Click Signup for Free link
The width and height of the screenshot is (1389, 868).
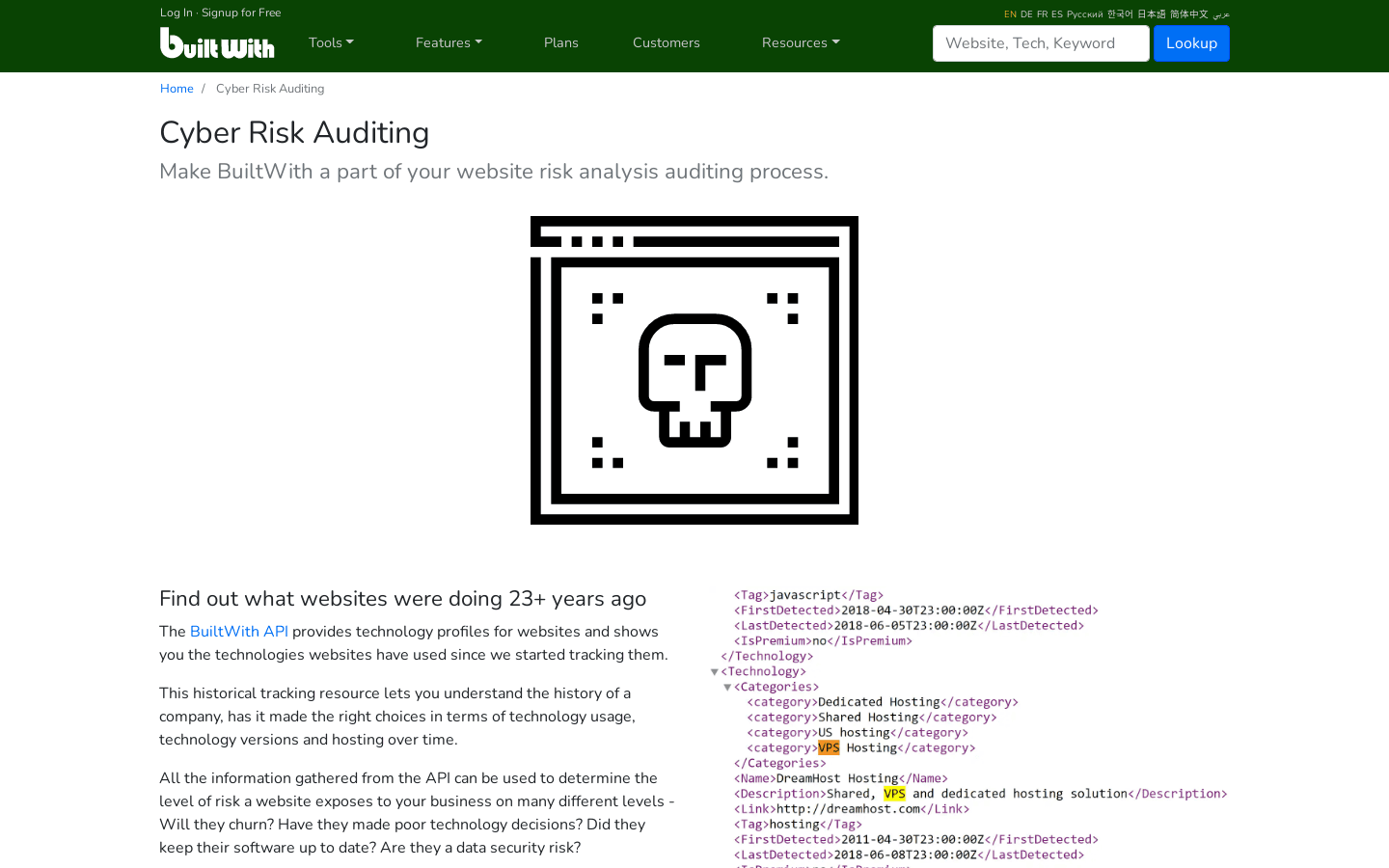click(x=241, y=13)
